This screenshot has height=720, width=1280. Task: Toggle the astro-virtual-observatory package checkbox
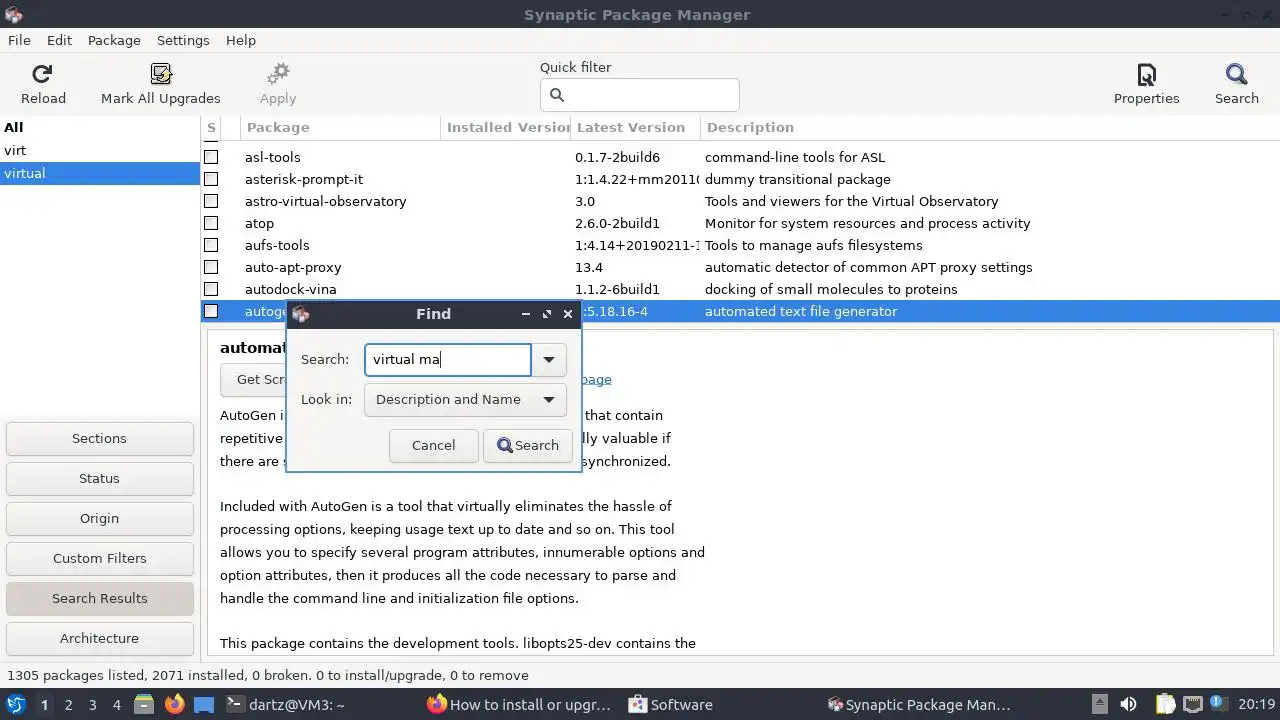click(x=211, y=201)
